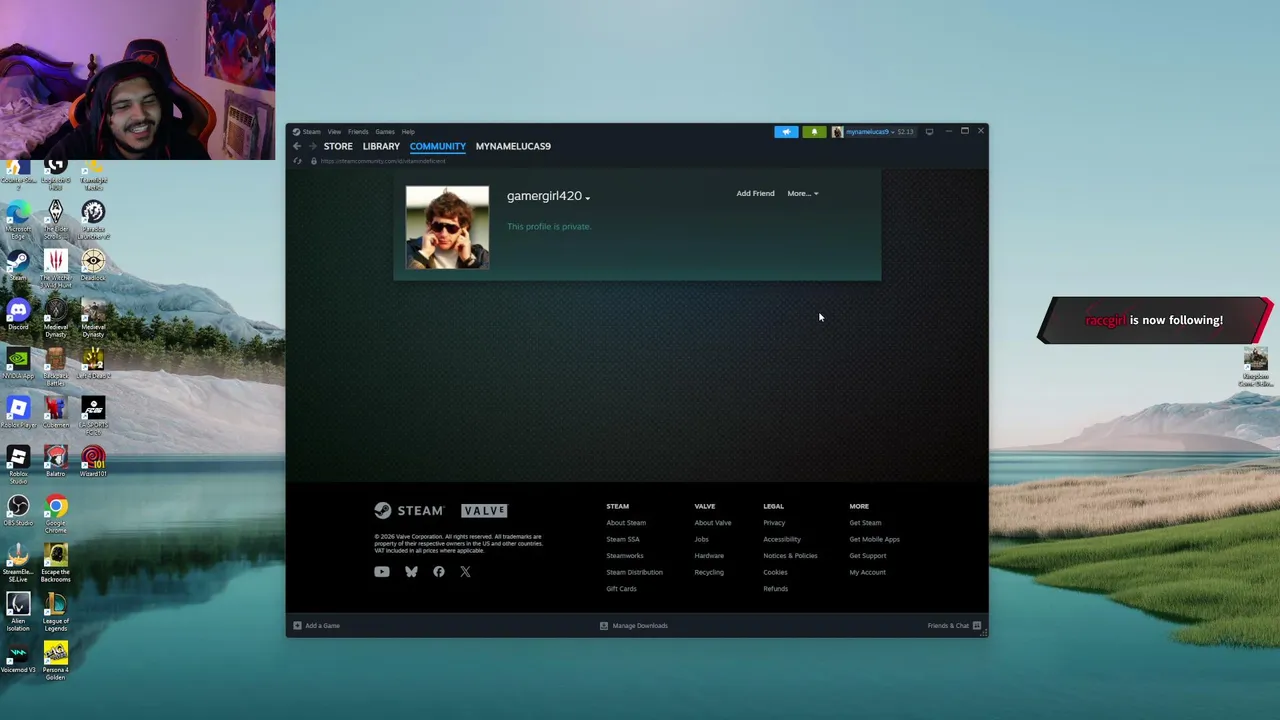The width and height of the screenshot is (1280, 720).
Task: Launch Voicemod V3 from desktop
Action: (x=18, y=658)
